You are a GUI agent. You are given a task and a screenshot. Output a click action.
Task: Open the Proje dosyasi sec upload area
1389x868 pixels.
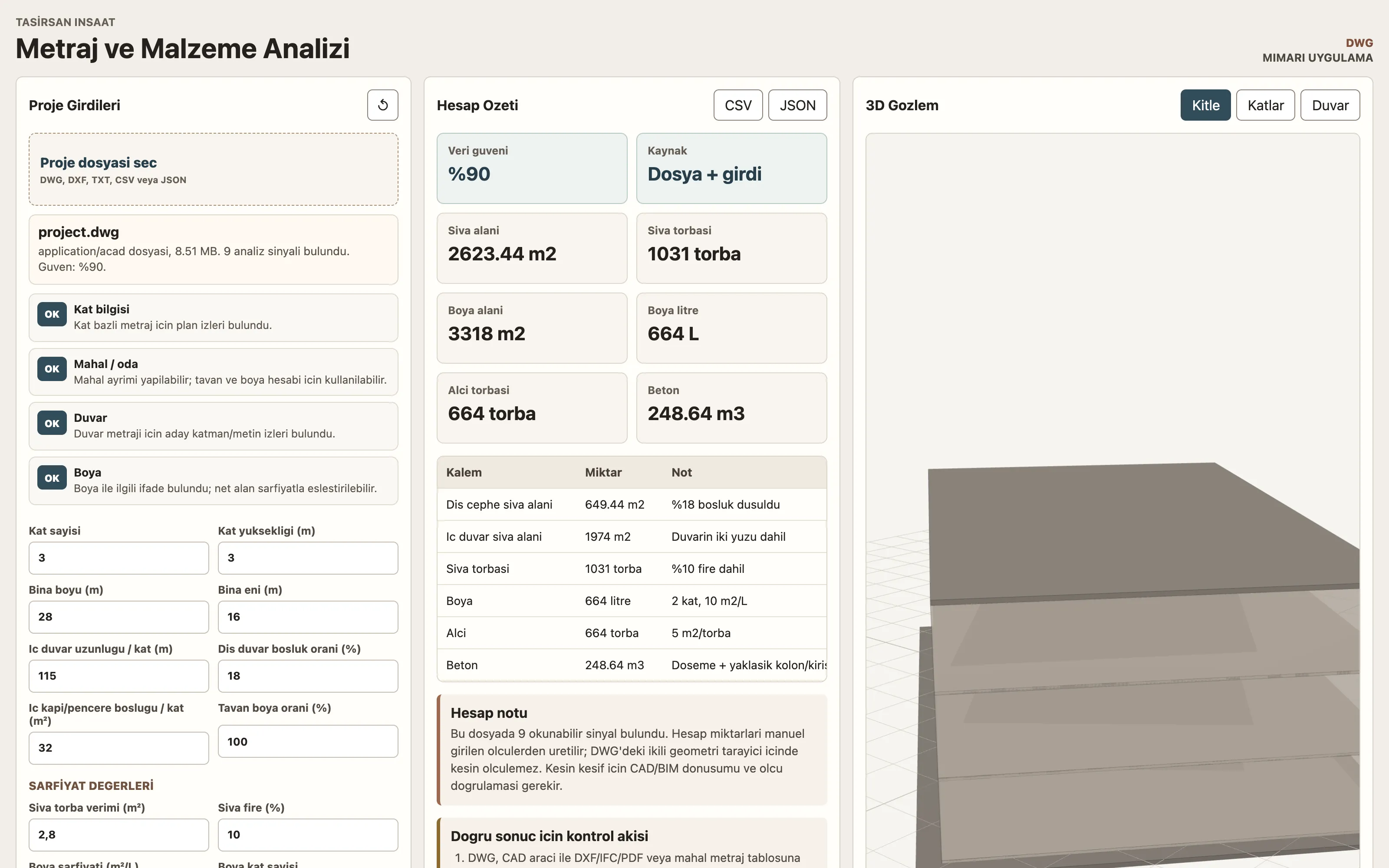tap(214, 169)
